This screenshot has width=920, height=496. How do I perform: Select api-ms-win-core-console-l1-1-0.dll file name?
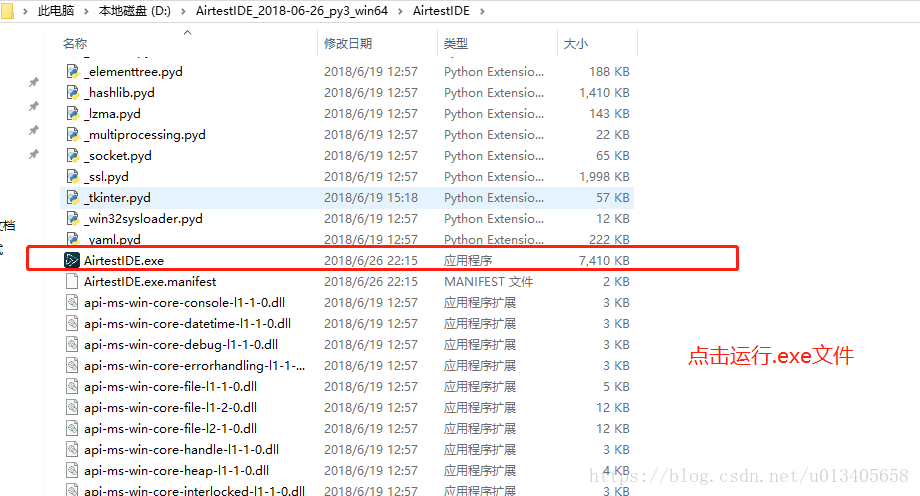pos(185,302)
